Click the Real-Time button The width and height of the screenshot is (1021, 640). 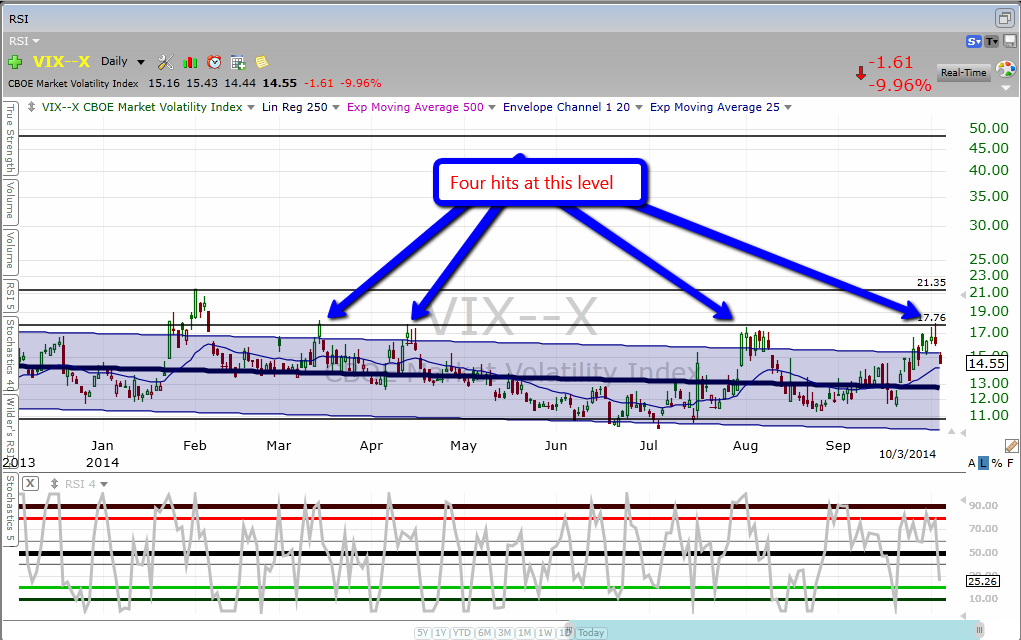(x=963, y=72)
